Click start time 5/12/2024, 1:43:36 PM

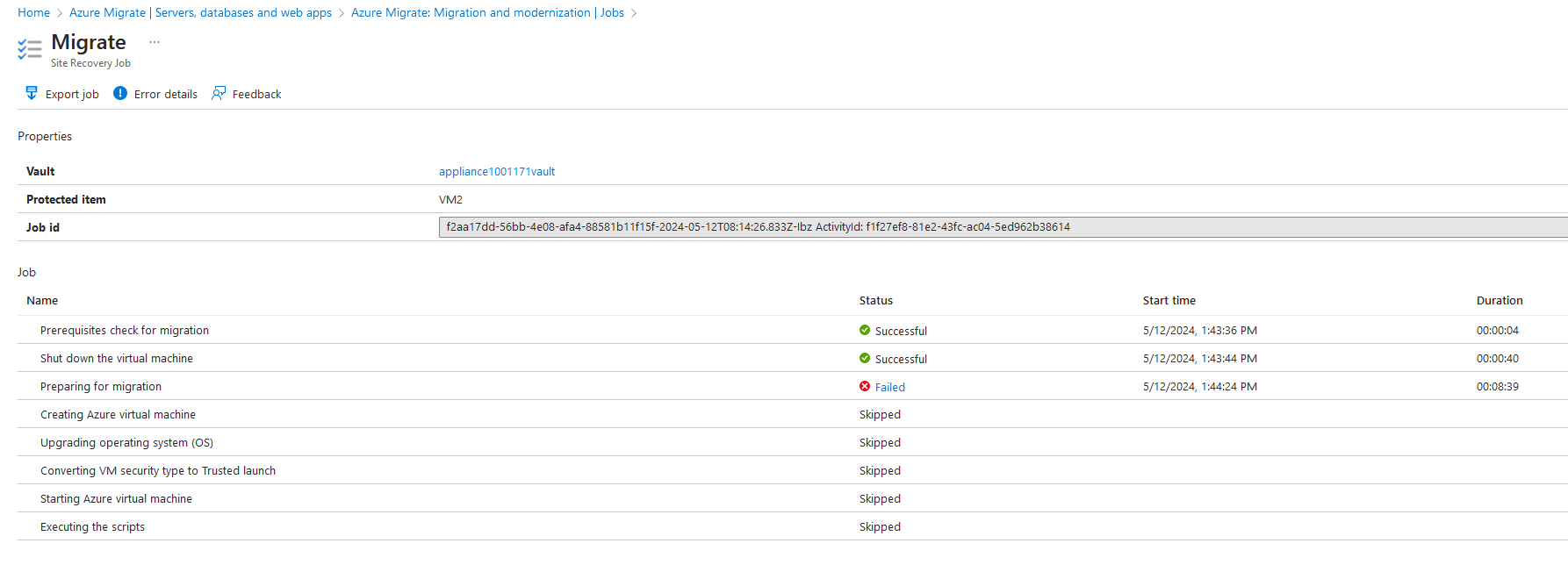[1200, 331]
